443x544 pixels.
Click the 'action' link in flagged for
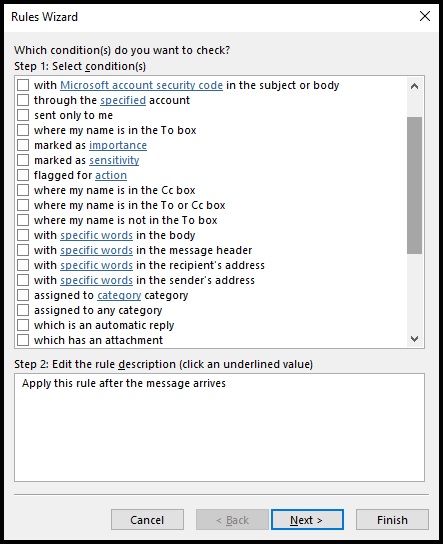tap(111, 175)
